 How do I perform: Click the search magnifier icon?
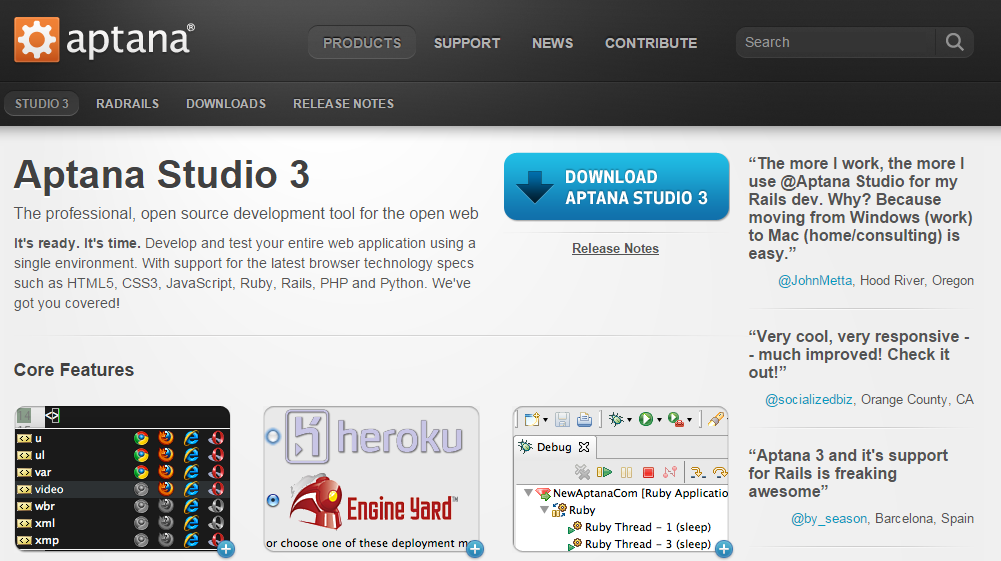point(954,42)
